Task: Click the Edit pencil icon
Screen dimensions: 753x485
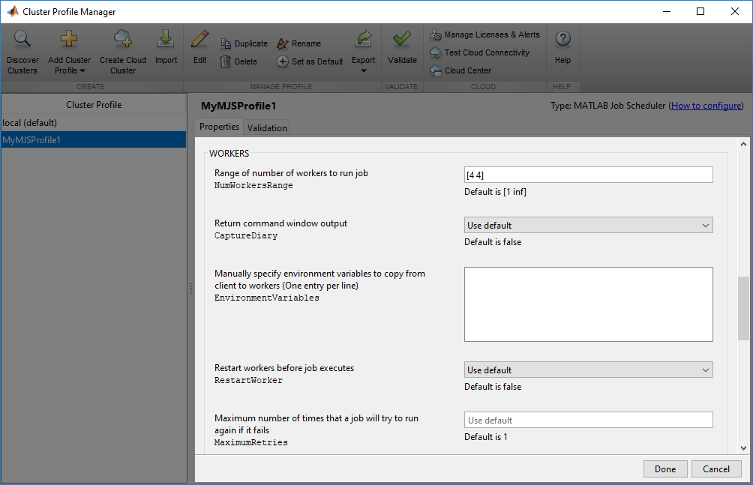Action: coord(200,39)
